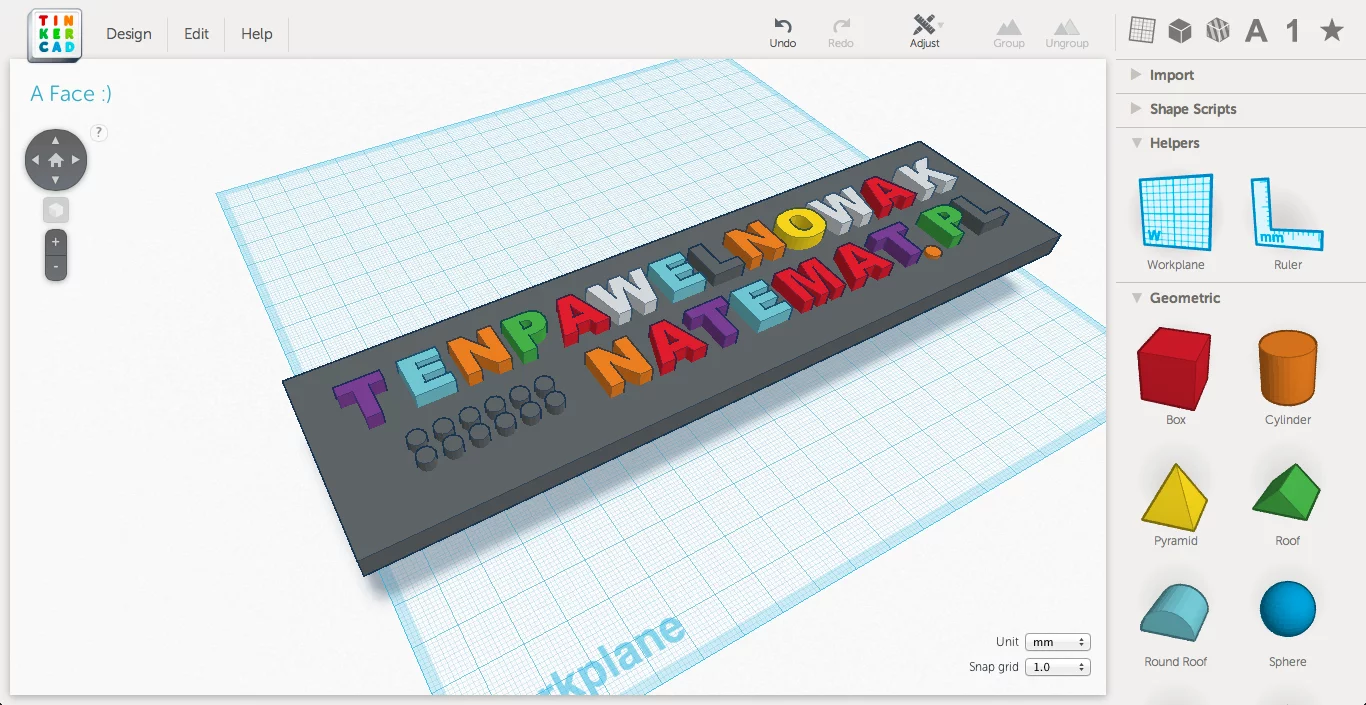This screenshot has height=705, width=1366.
Task: Open the Design menu
Action: 129,34
